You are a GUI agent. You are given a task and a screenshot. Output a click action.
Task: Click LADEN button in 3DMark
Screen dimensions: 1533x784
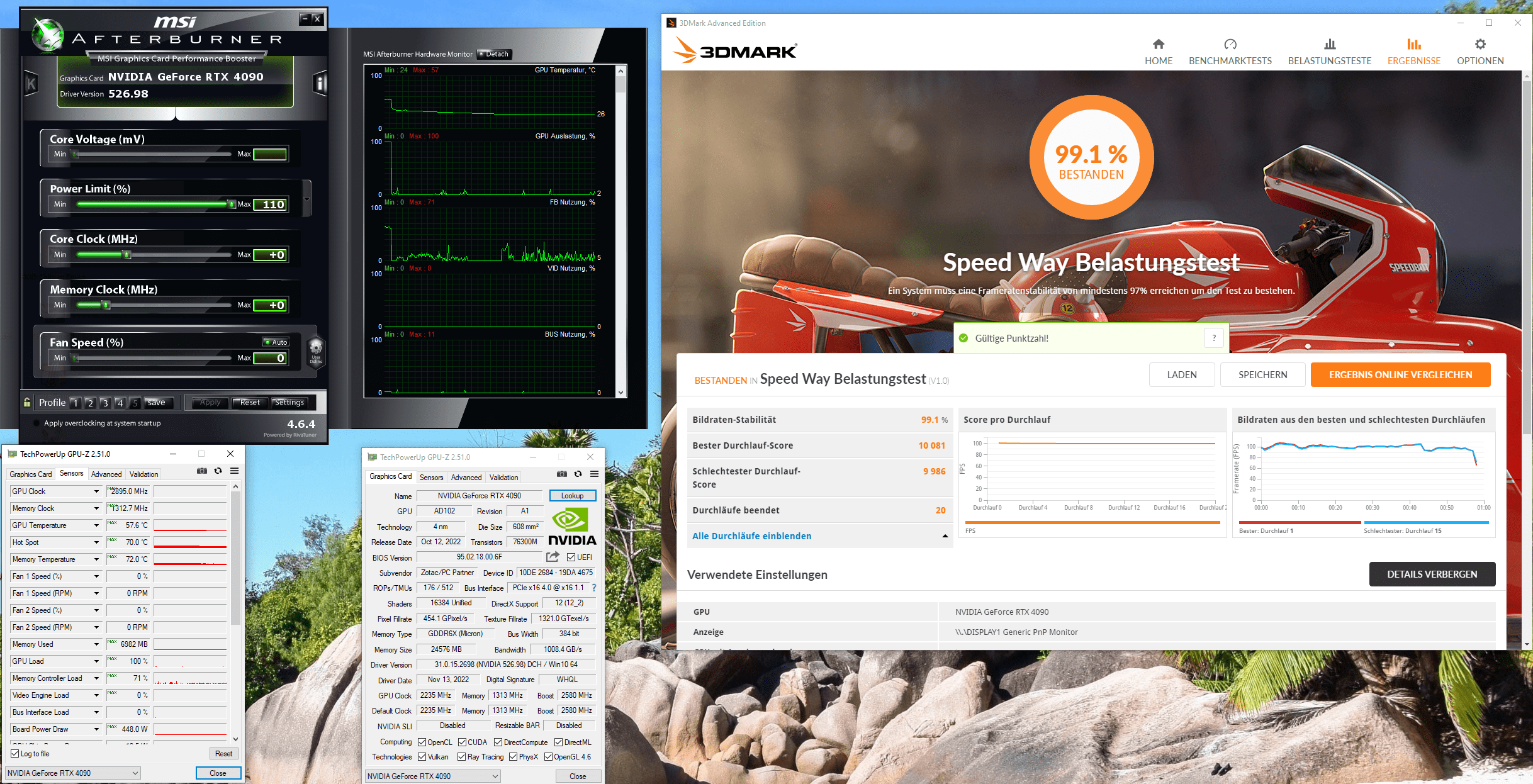[x=1182, y=375]
